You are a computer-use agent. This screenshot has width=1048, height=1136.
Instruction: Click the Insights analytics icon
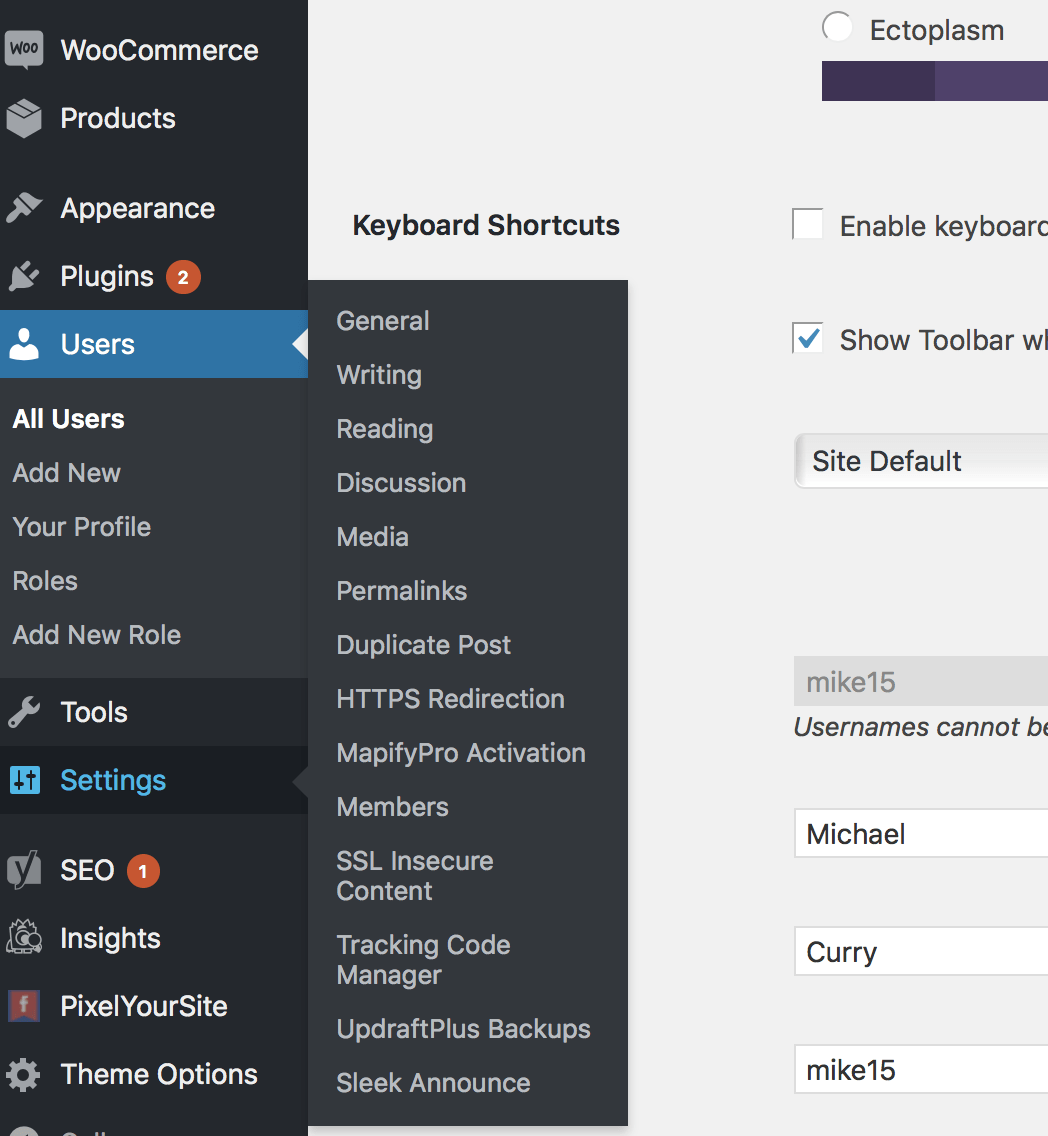click(24, 938)
